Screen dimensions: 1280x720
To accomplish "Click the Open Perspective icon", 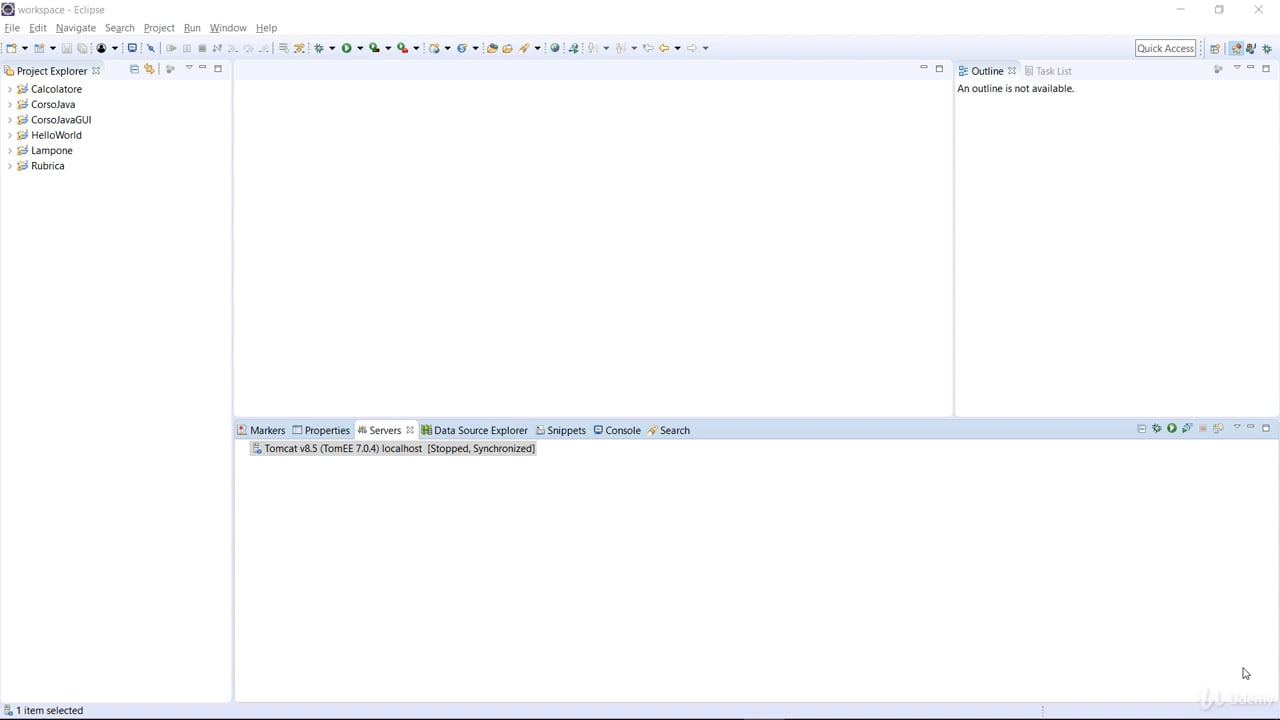I will (x=1215, y=48).
